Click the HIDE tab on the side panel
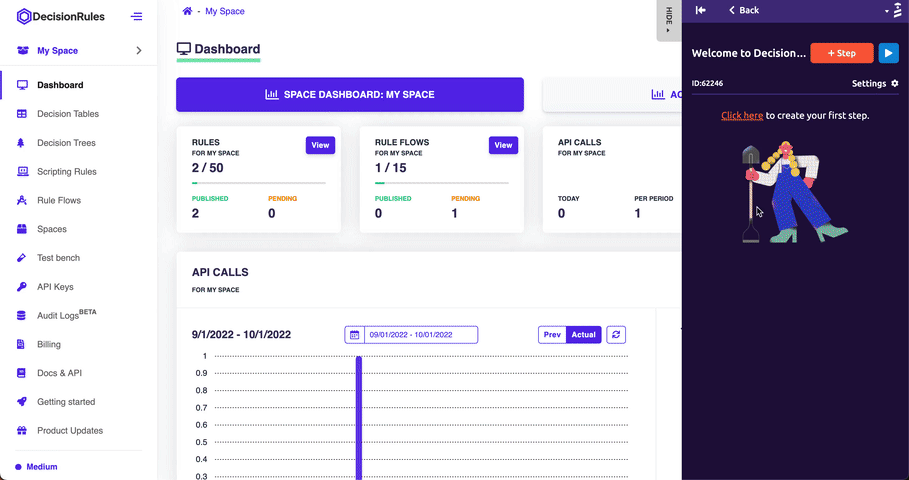 (x=668, y=21)
